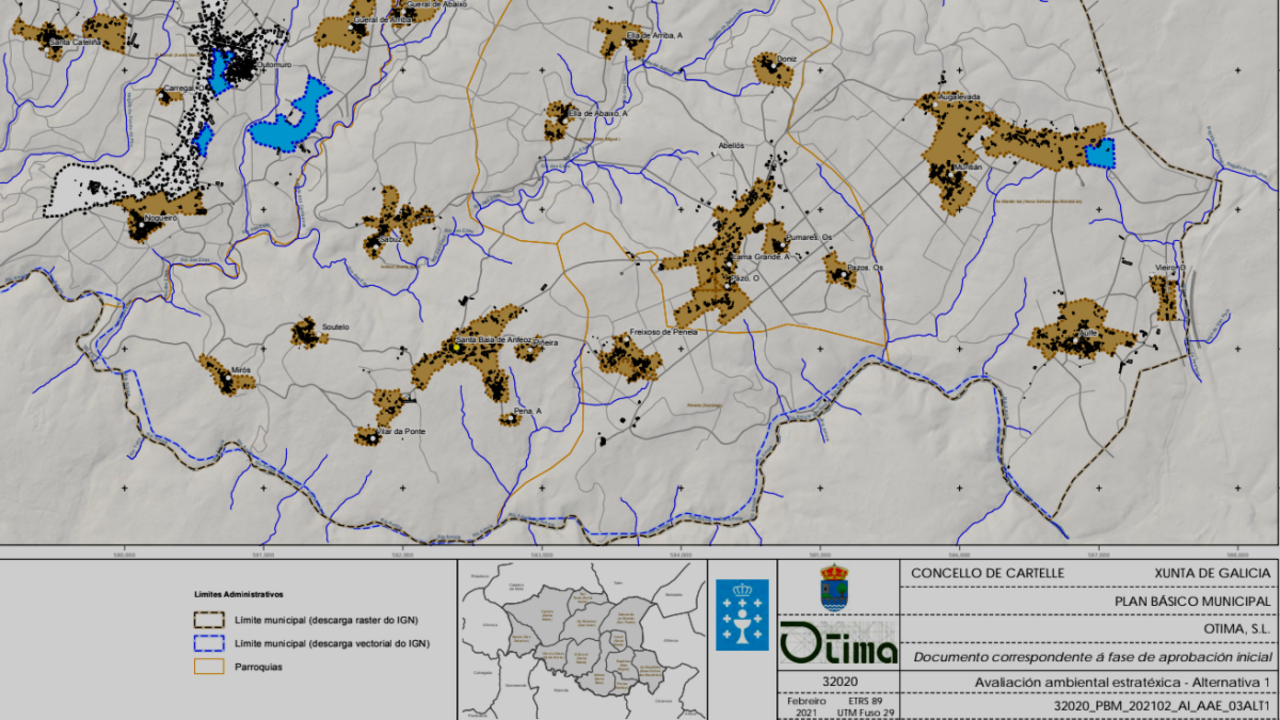Click the Xunta de Galicia flag emblem
This screenshot has height=720, width=1280.
click(x=742, y=615)
